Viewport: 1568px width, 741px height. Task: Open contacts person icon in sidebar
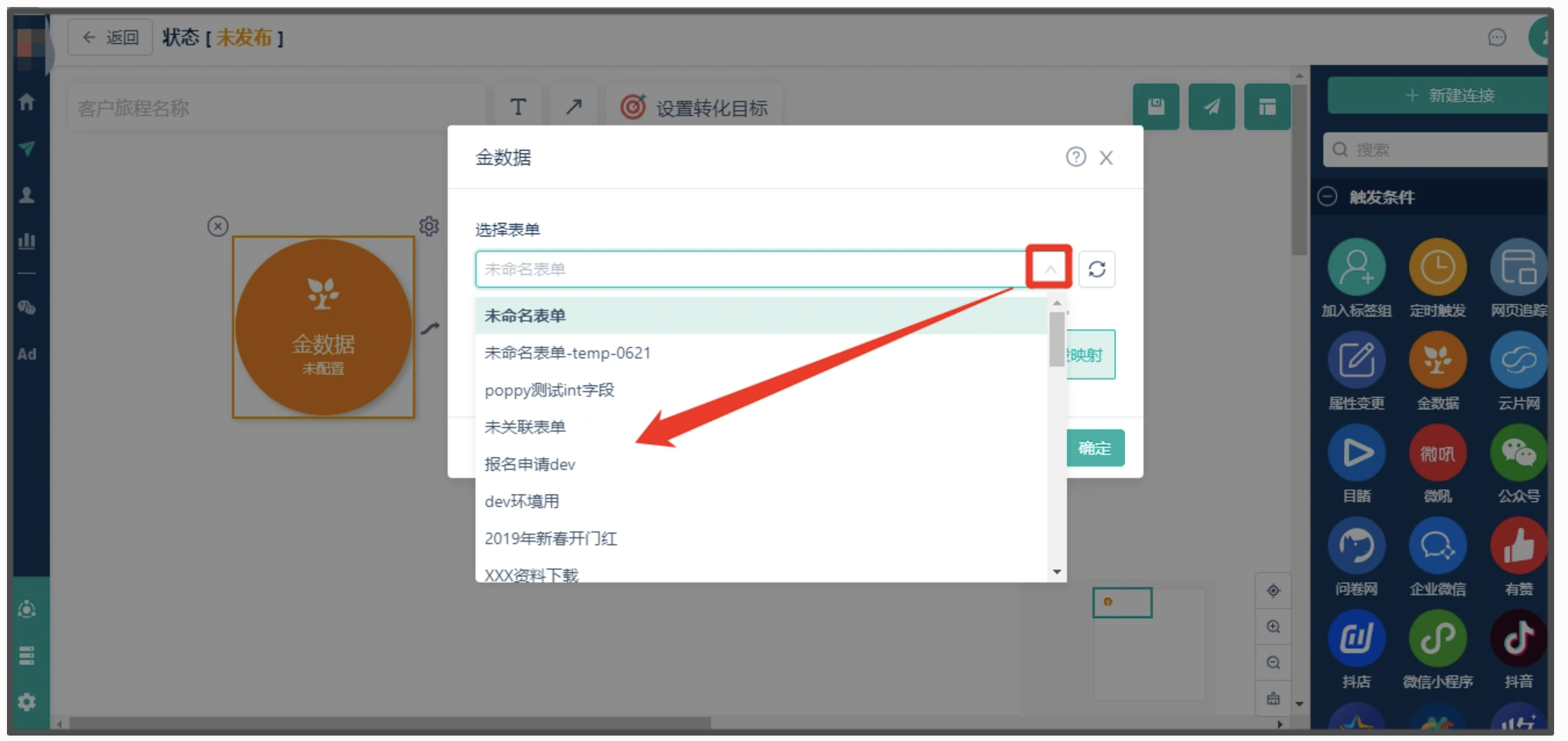[x=27, y=194]
